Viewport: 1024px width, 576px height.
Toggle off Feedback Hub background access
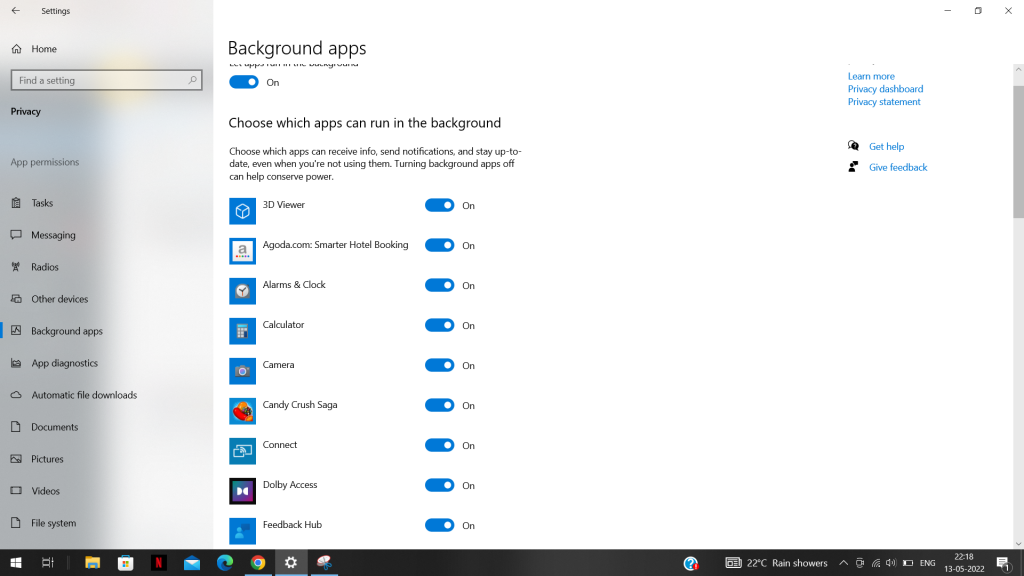click(x=440, y=525)
